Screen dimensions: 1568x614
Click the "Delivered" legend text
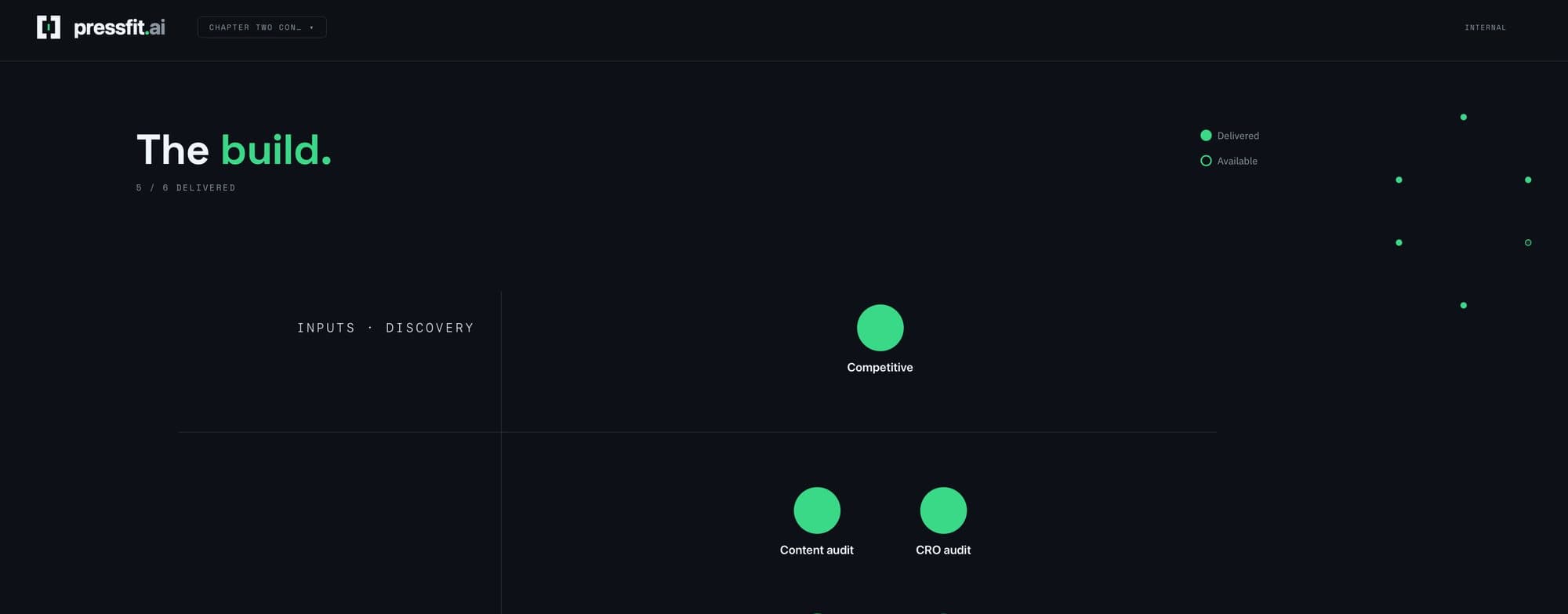(1238, 136)
